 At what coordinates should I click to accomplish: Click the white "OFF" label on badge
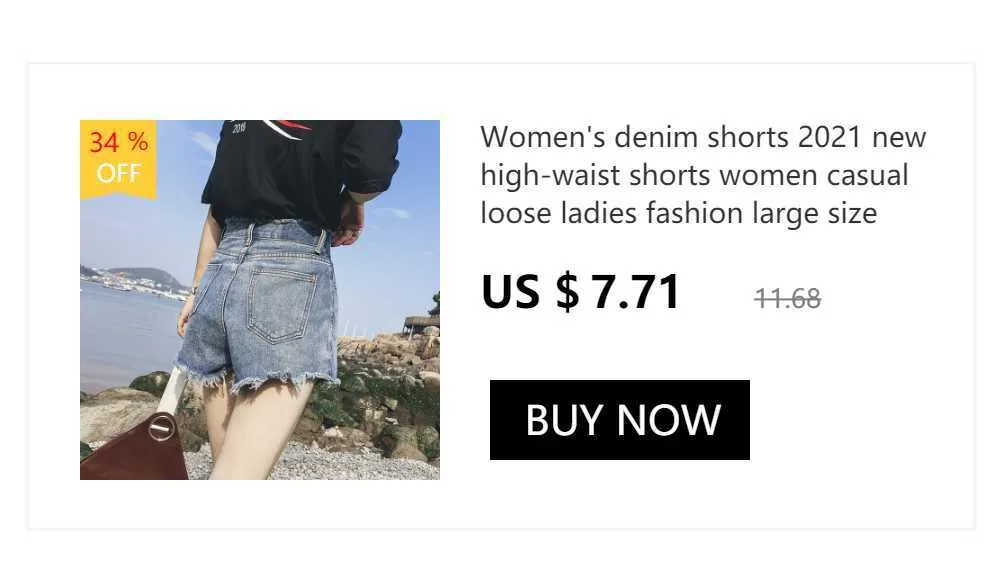click(x=119, y=173)
